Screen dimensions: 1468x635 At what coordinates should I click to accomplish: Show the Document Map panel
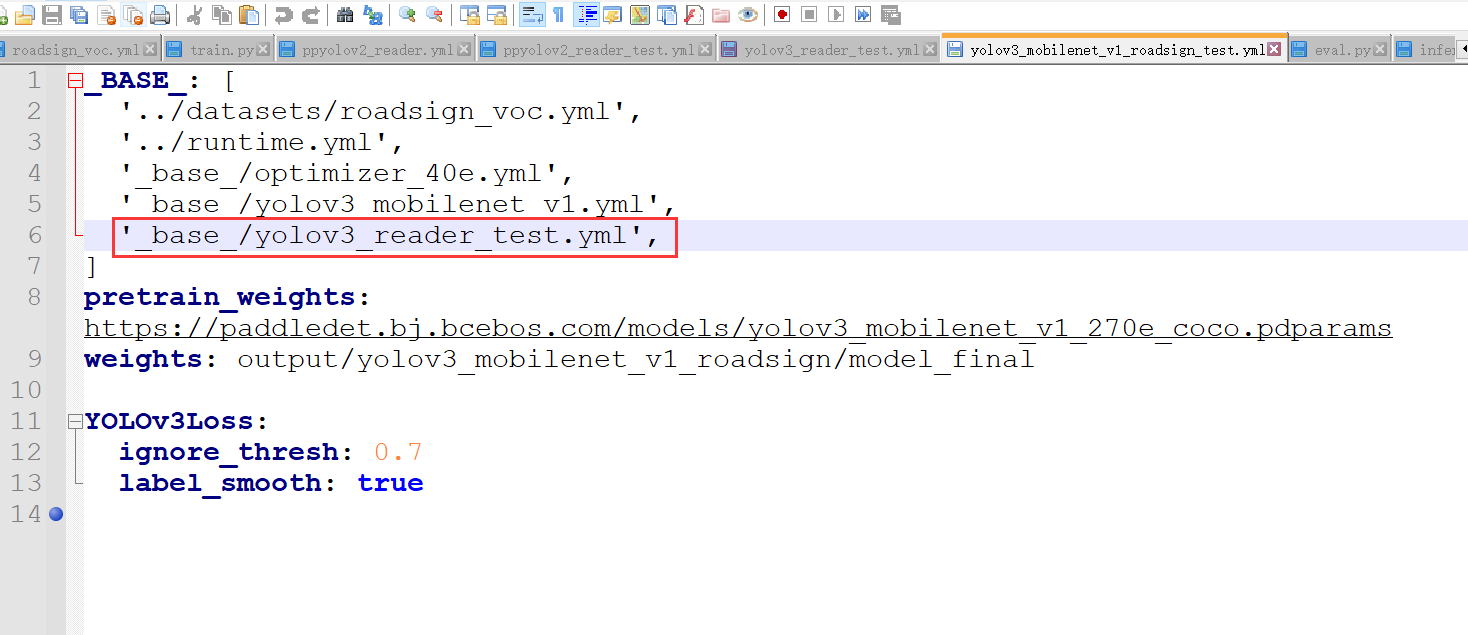pyautogui.click(x=640, y=15)
